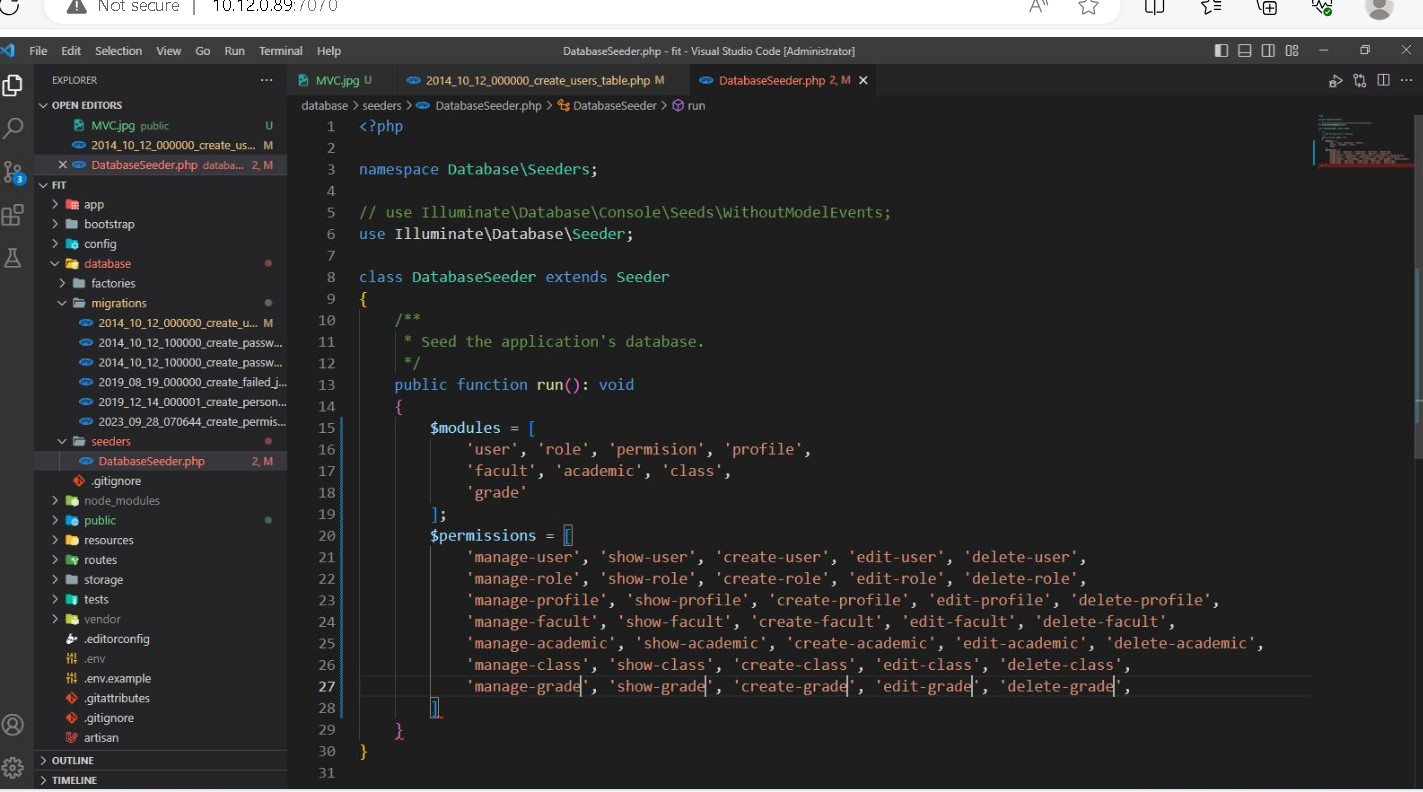Split the editor to the right
Image resolution: width=1423 pixels, height=792 pixels.
pyautogui.click(x=1383, y=81)
